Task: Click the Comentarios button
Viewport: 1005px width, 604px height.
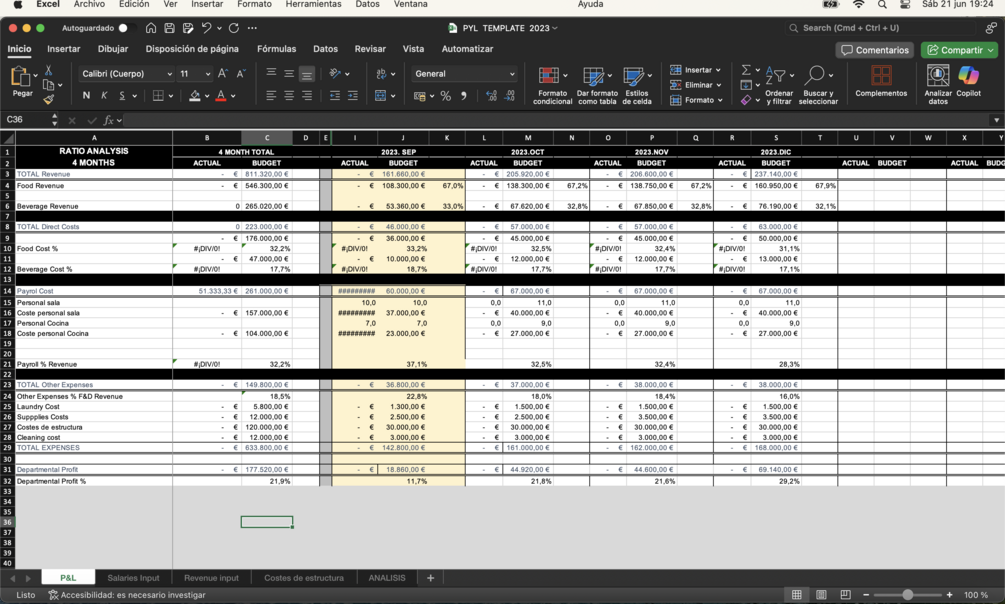Action: tap(874, 50)
